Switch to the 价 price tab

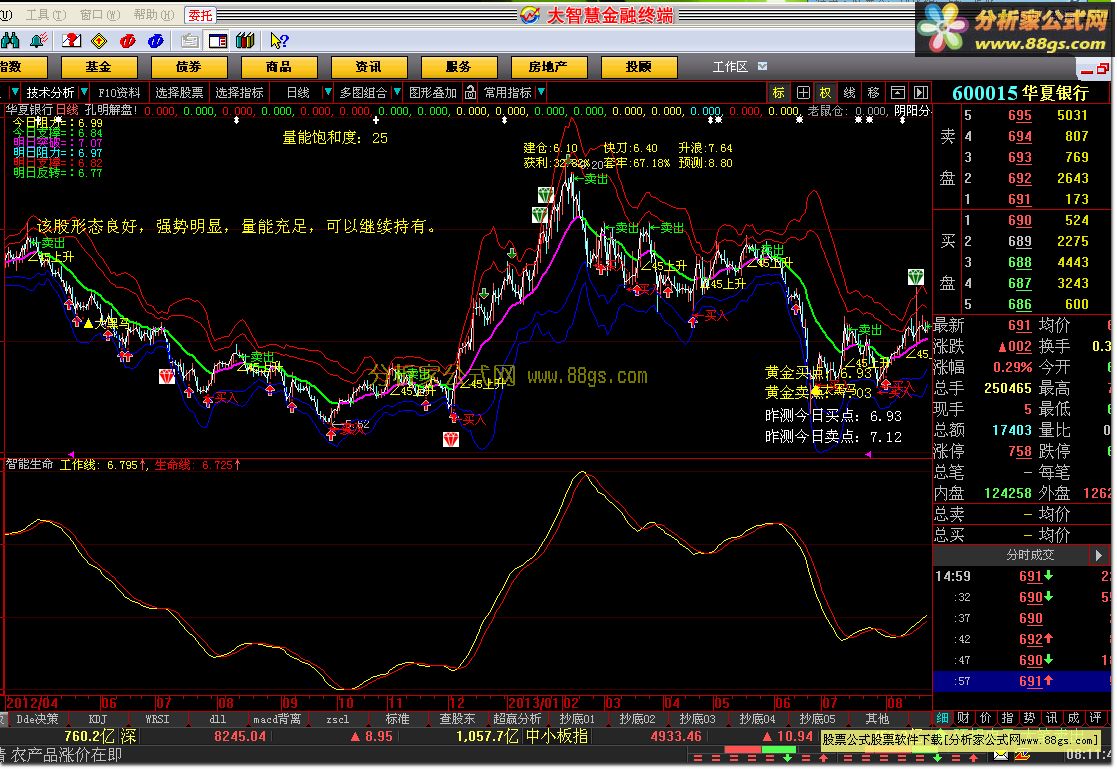point(985,718)
